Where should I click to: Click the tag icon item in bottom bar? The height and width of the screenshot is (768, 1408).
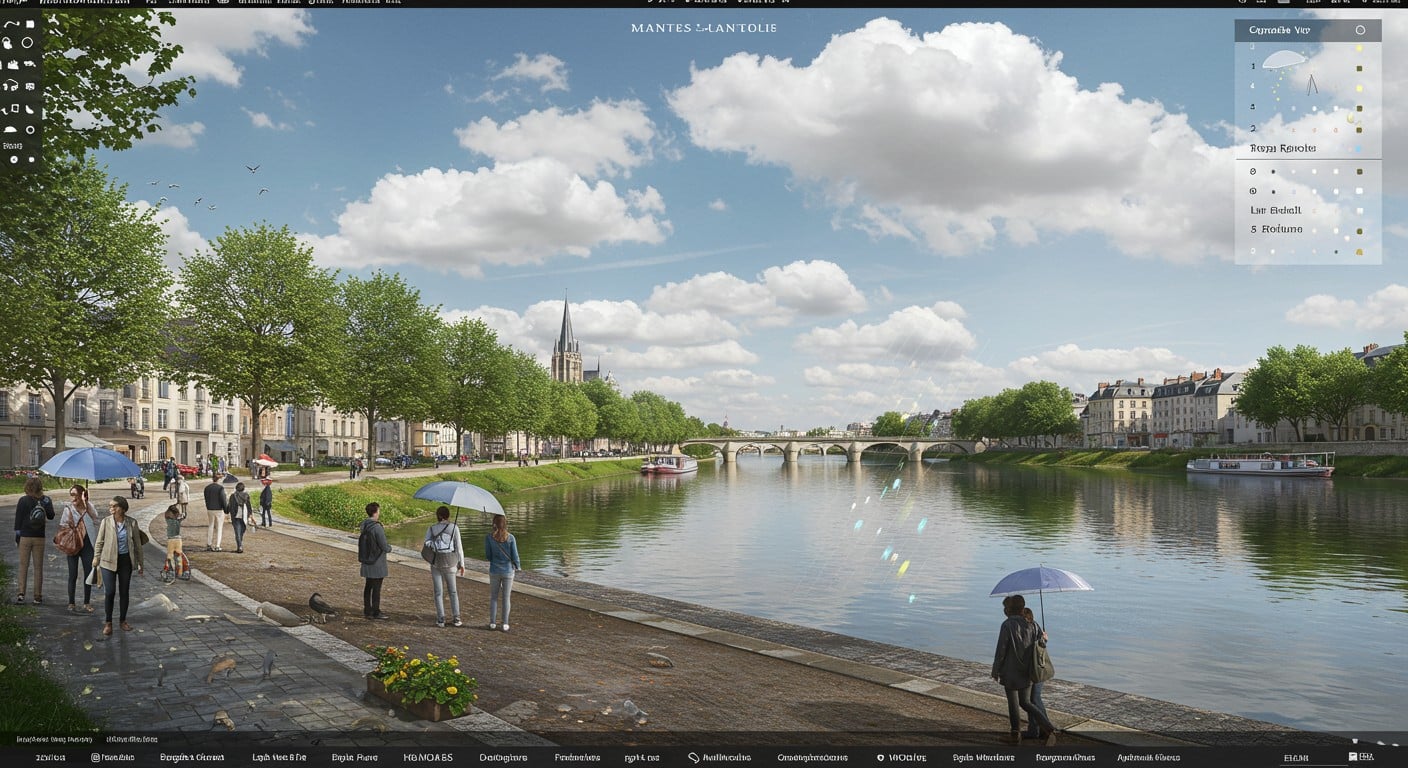[x=719, y=758]
